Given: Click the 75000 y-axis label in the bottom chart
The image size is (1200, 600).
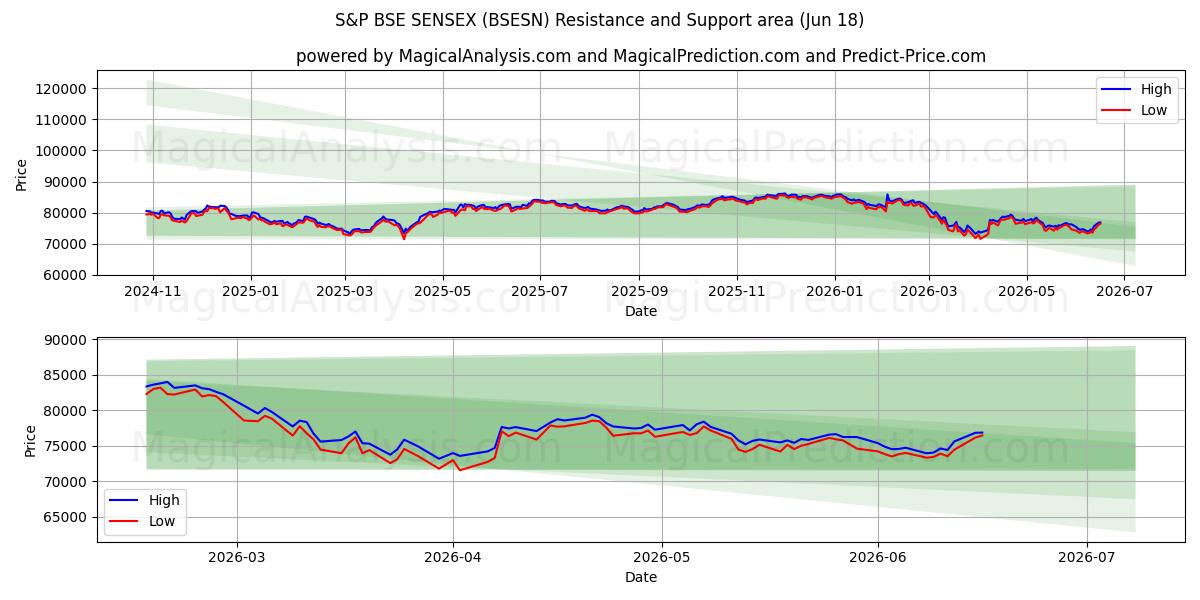Looking at the screenshot, I should point(67,447).
